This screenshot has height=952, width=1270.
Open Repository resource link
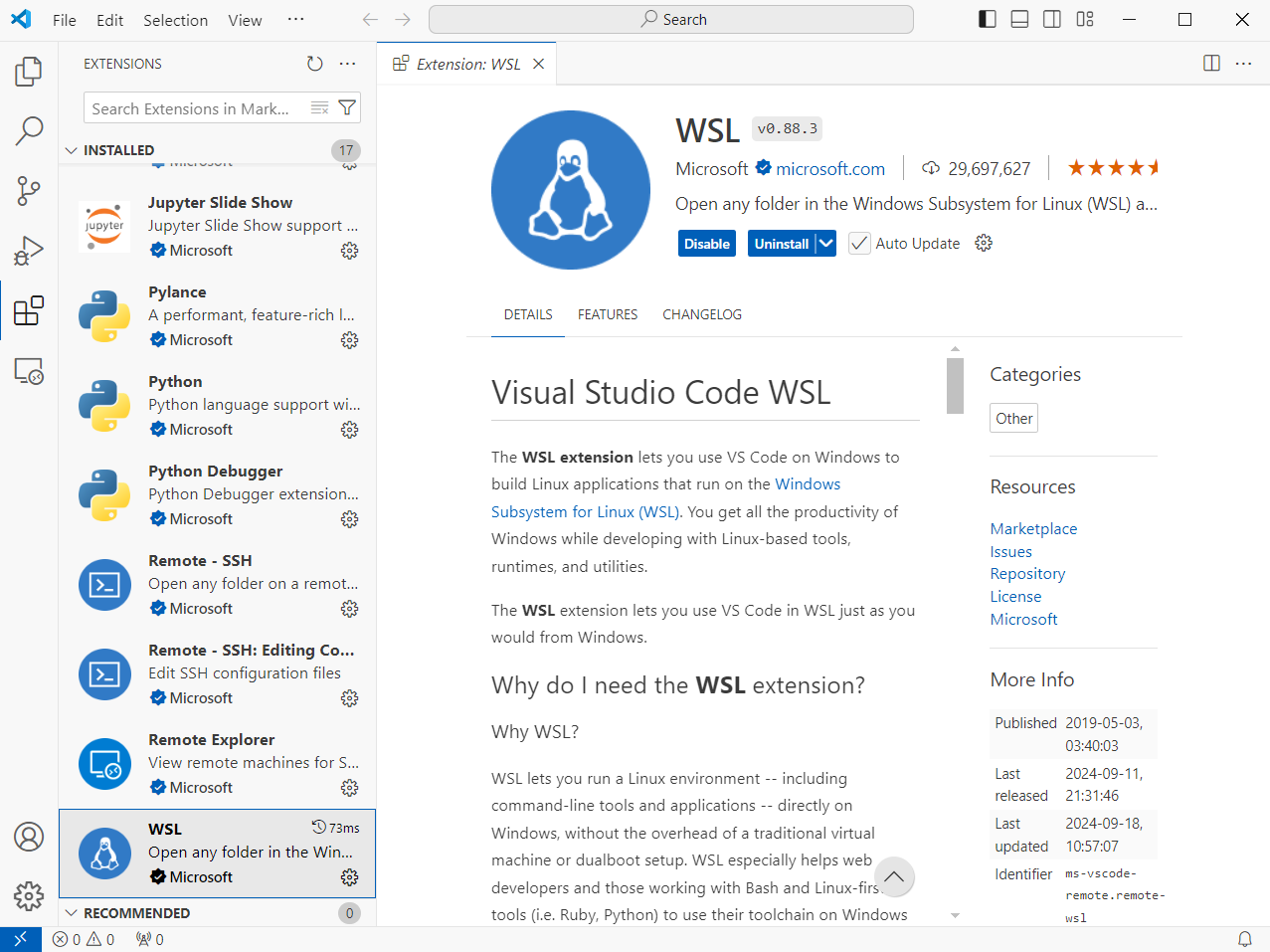tap(1027, 574)
